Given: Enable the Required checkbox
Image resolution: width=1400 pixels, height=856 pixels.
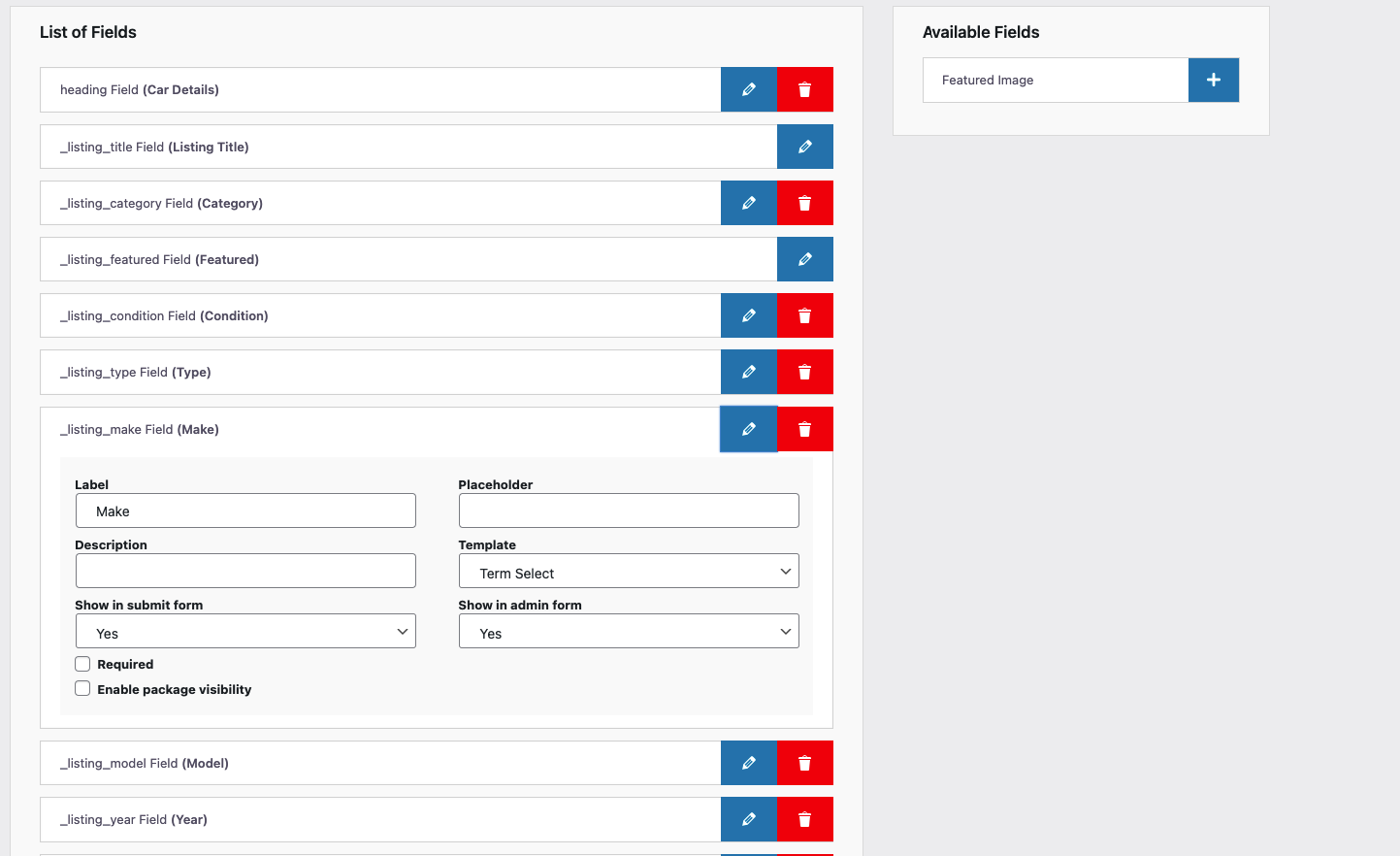Looking at the screenshot, I should click(x=83, y=664).
